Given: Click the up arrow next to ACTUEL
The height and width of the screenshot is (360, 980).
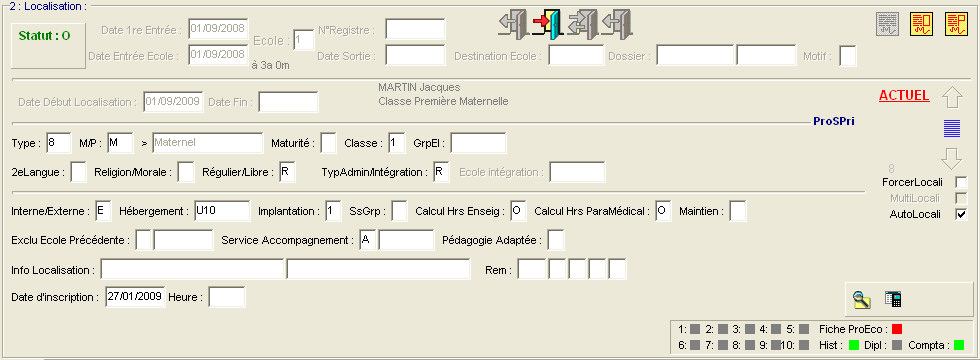Looking at the screenshot, I should (951, 98).
